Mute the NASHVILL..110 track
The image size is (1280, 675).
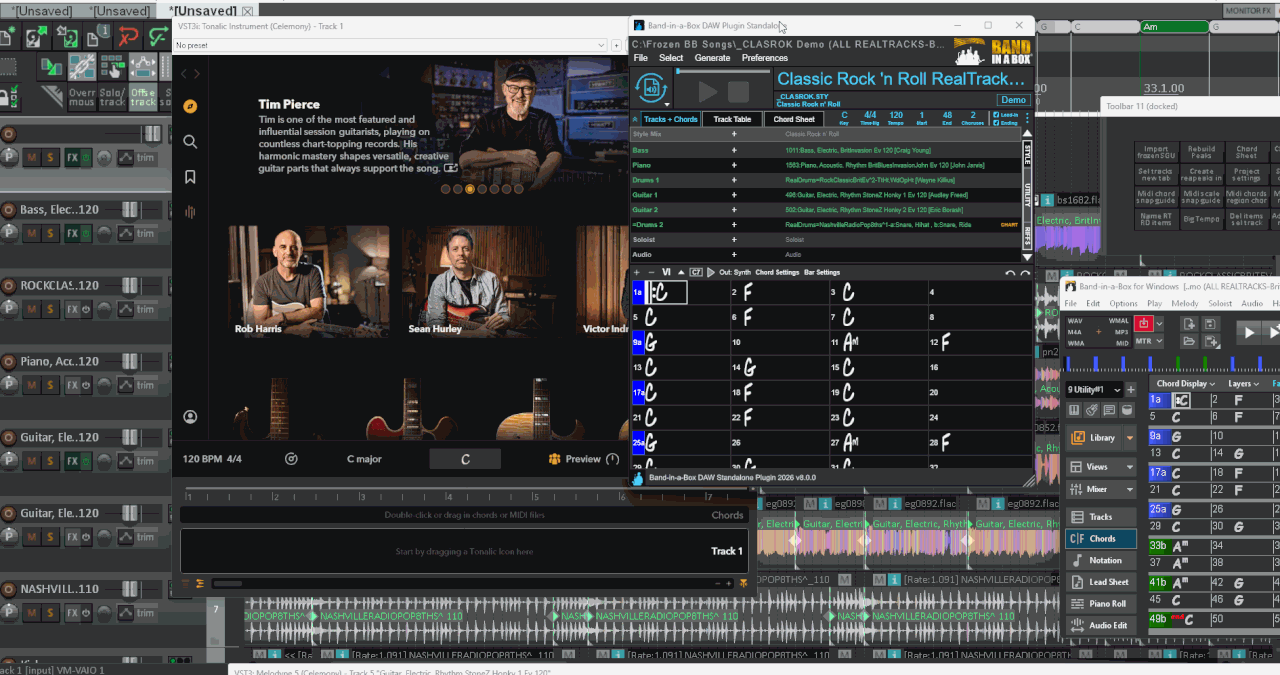pyautogui.click(x=32, y=614)
